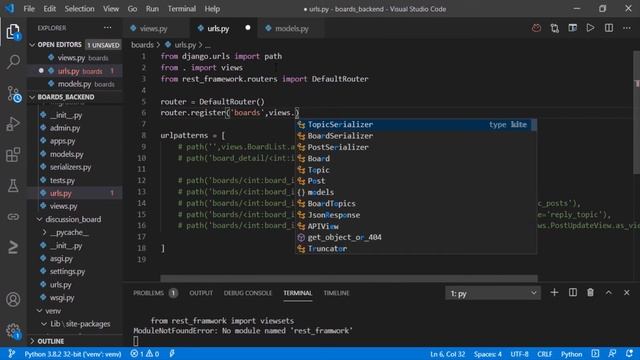Open serializers.py in the explorer tree

70,167
